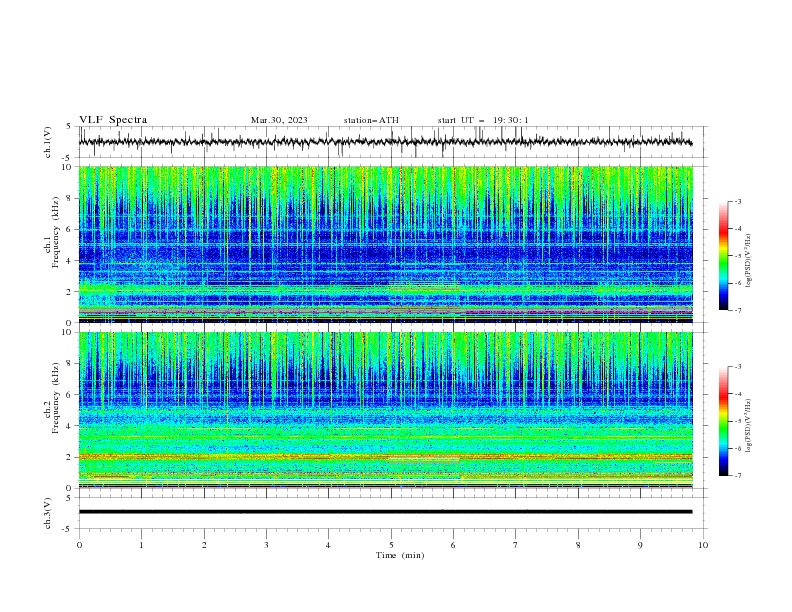Click the ch.3 flat black waveform trace
The height and width of the screenshot is (612, 792).
(x=385, y=512)
